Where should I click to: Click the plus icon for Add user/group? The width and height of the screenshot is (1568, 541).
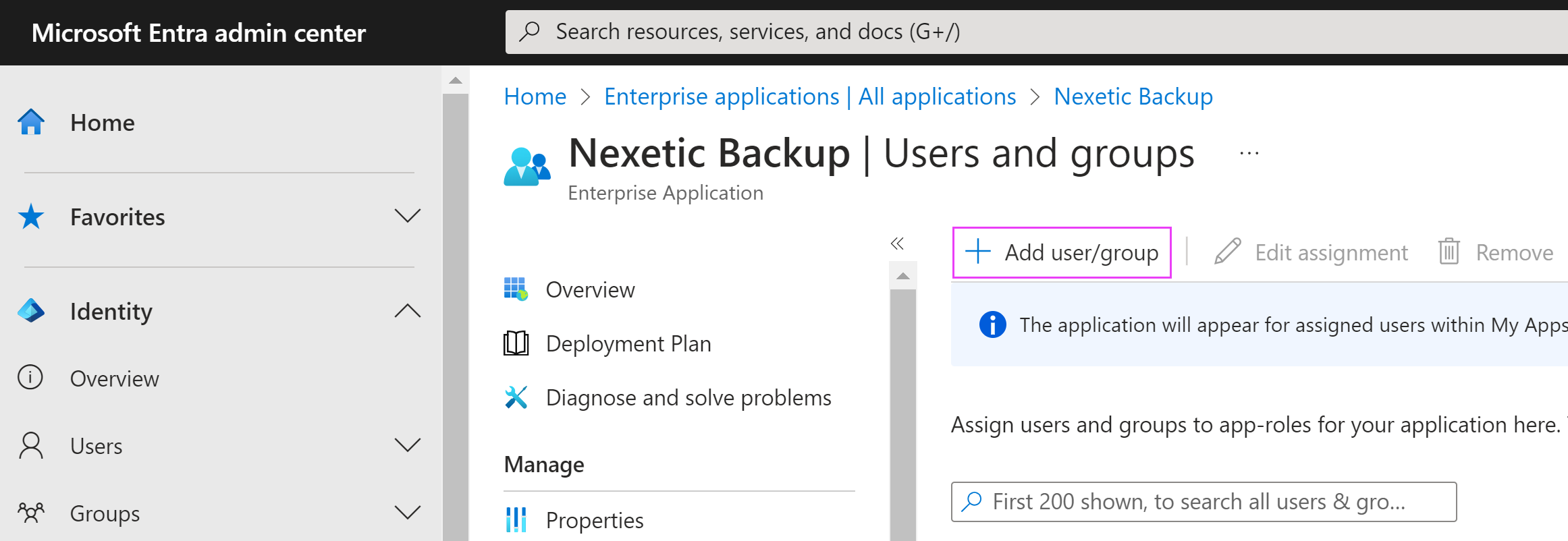(978, 252)
